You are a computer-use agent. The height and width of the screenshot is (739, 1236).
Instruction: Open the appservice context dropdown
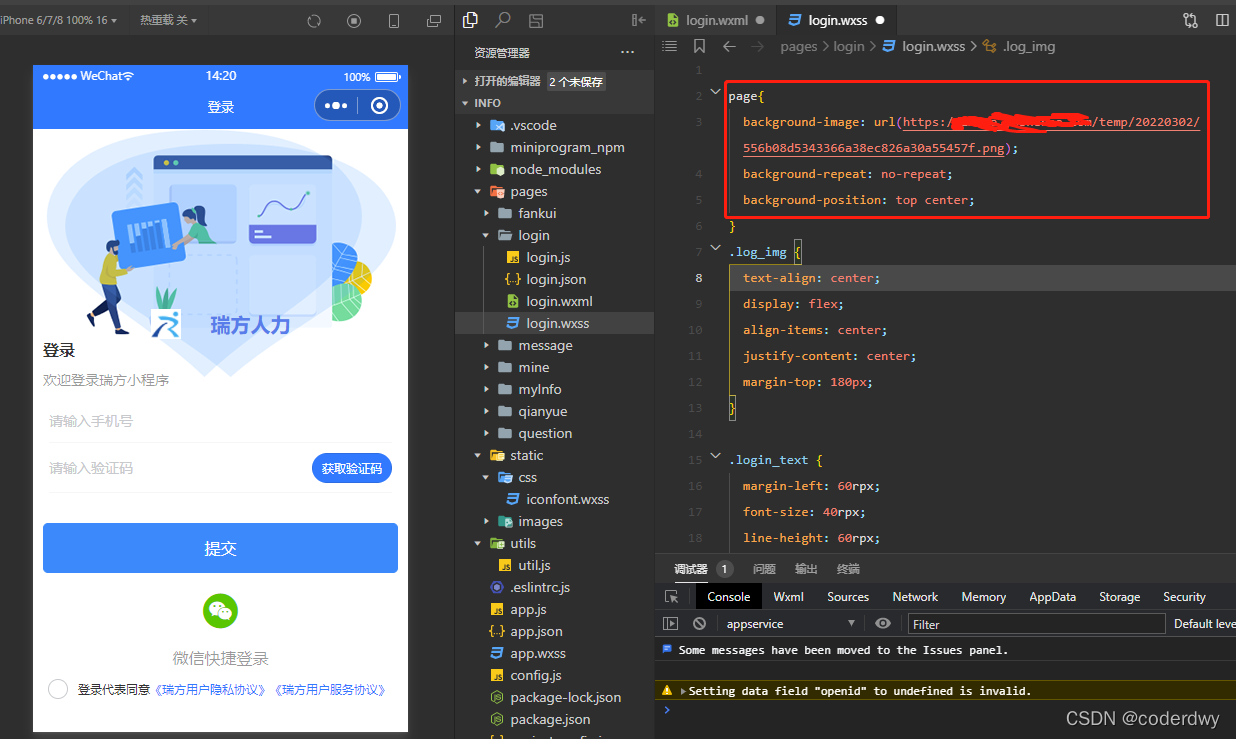point(789,624)
